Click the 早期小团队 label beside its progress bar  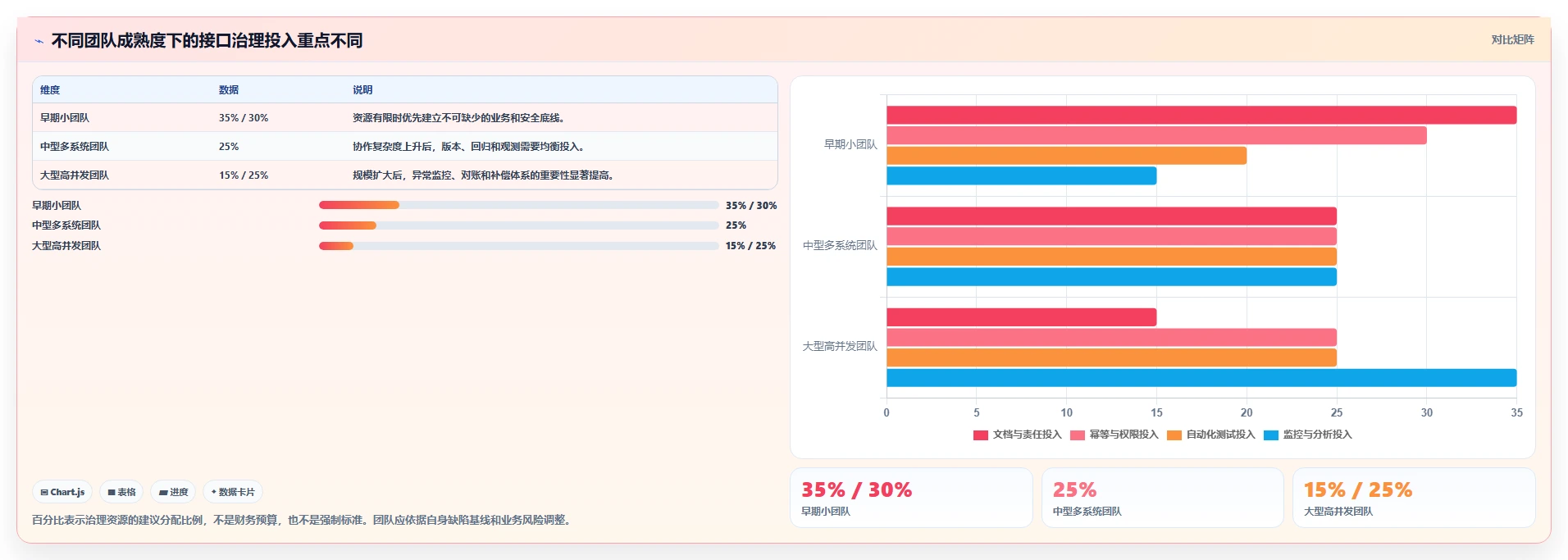click(x=57, y=206)
